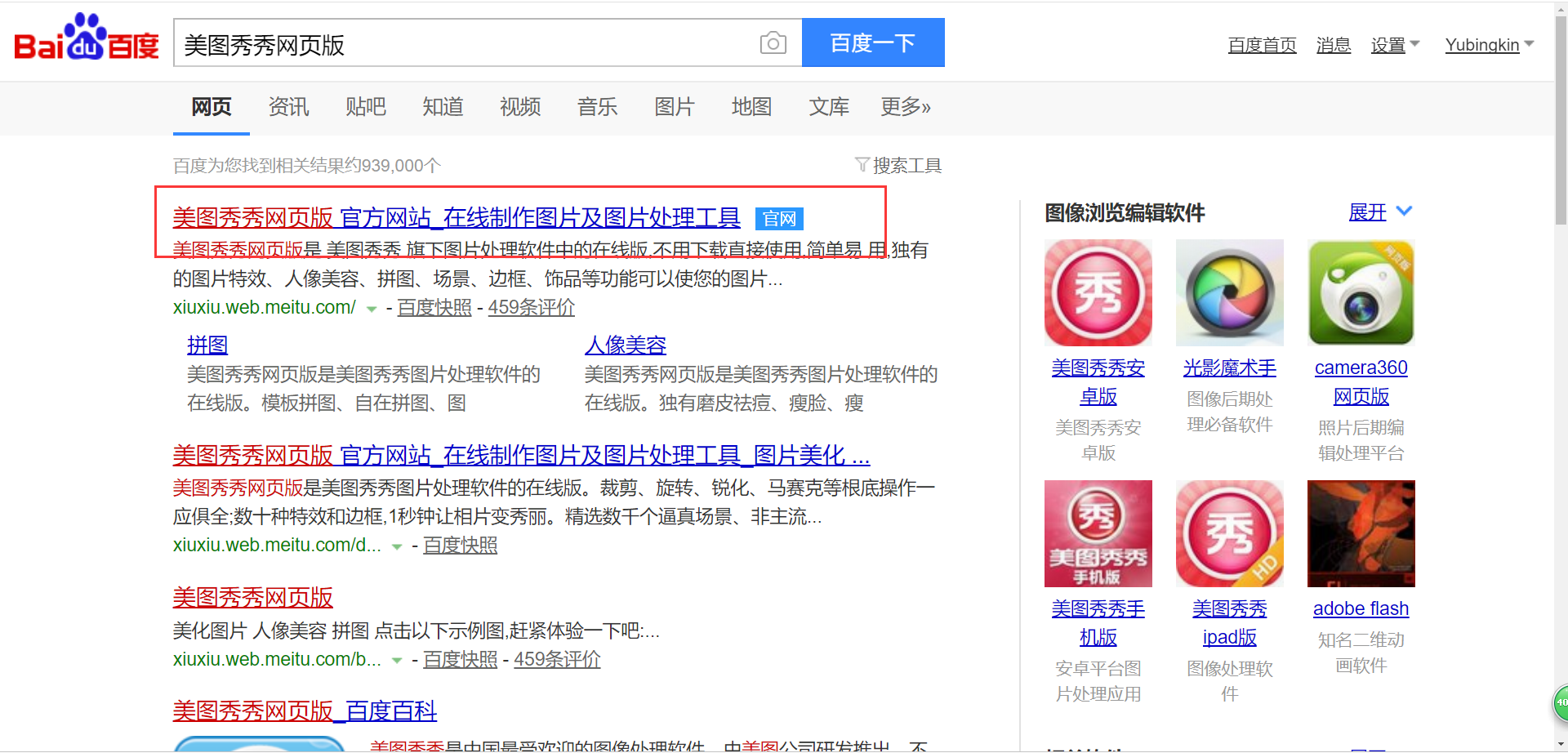Open 美图秀秀安卓版 app icon
The height and width of the screenshot is (753, 1568).
pyautogui.click(x=1098, y=292)
